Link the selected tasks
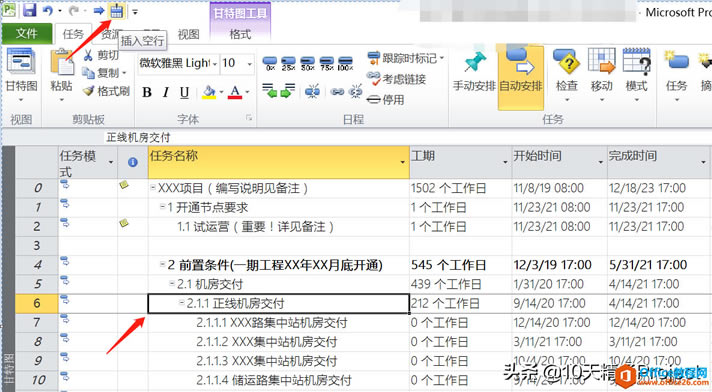This screenshot has width=712, height=392. [x=337, y=92]
